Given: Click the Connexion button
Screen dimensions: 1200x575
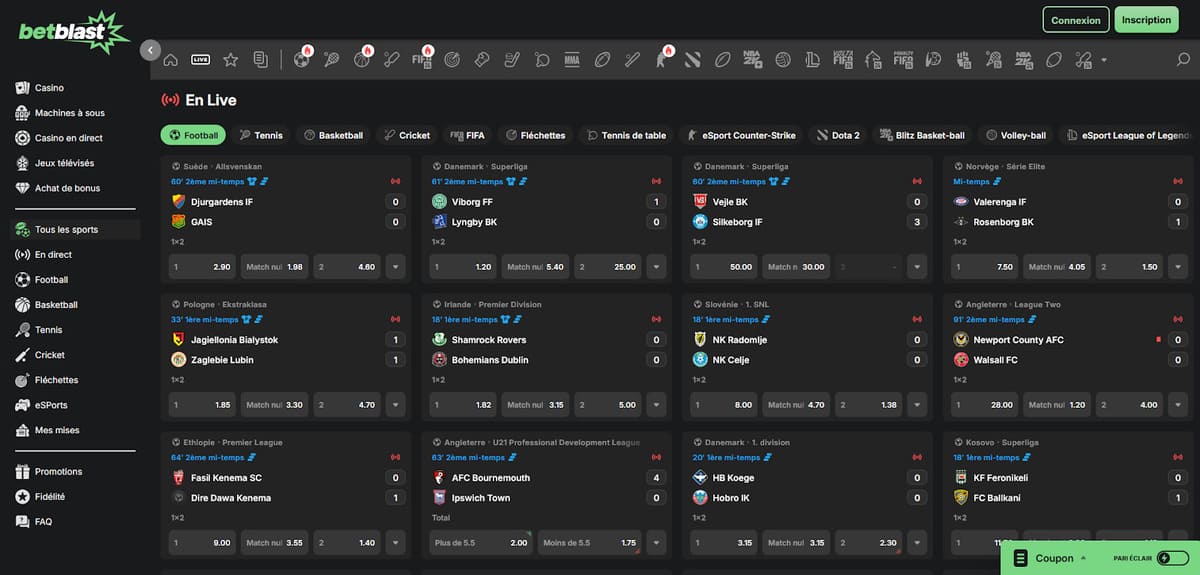Looking at the screenshot, I should [1076, 20].
